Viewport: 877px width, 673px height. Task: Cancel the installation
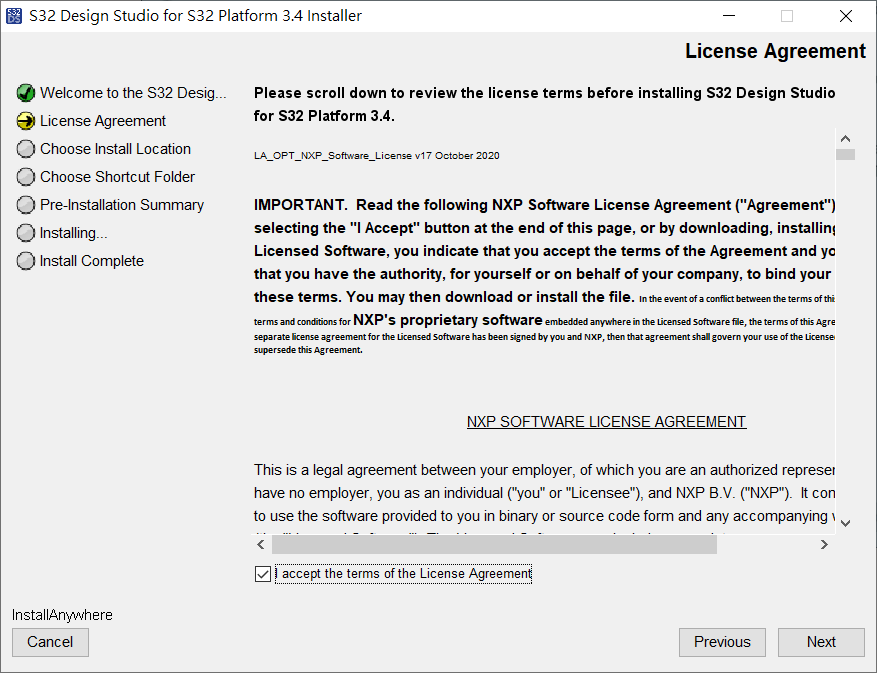(50, 642)
